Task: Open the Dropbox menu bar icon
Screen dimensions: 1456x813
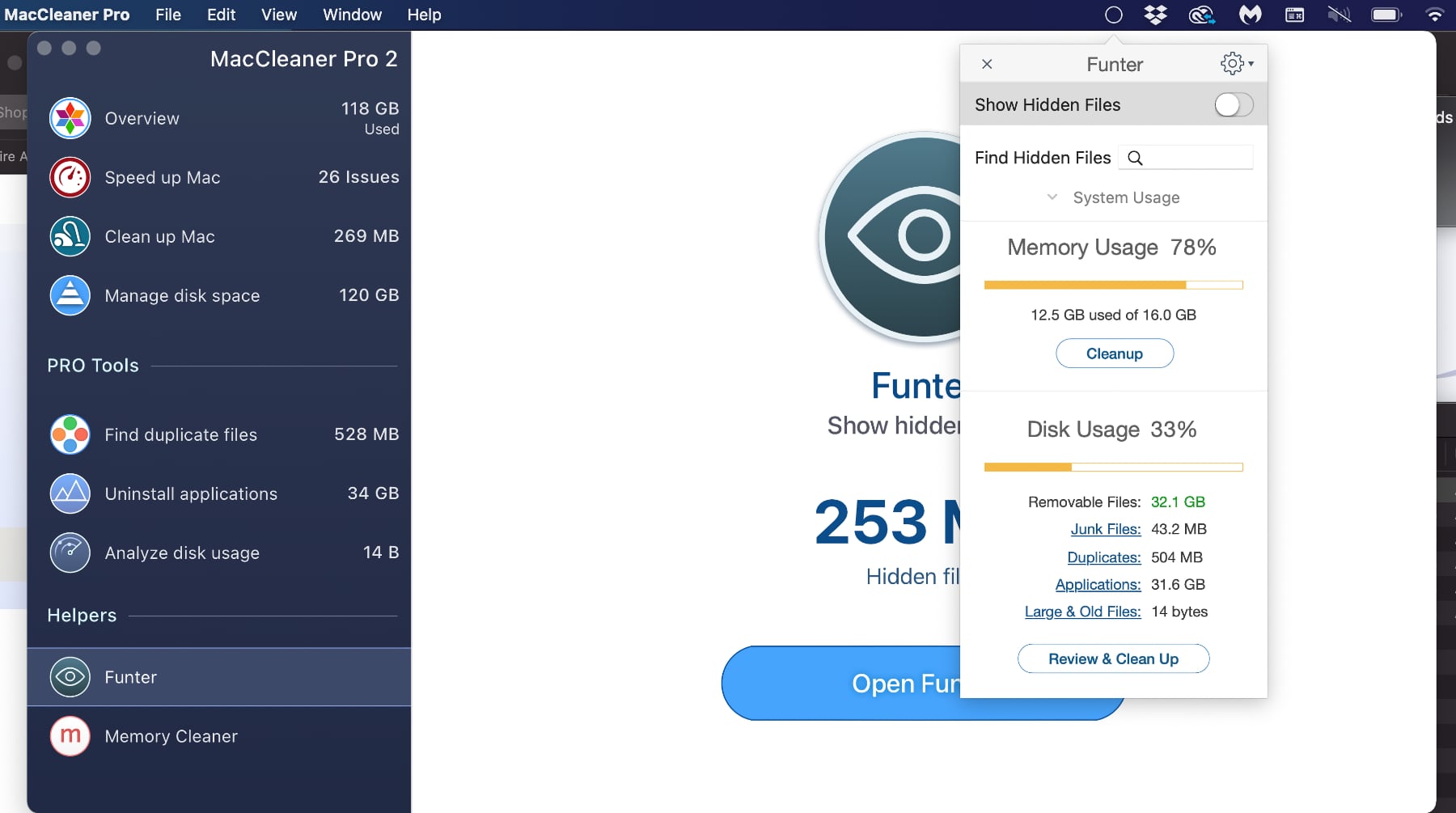Action: click(x=1156, y=14)
